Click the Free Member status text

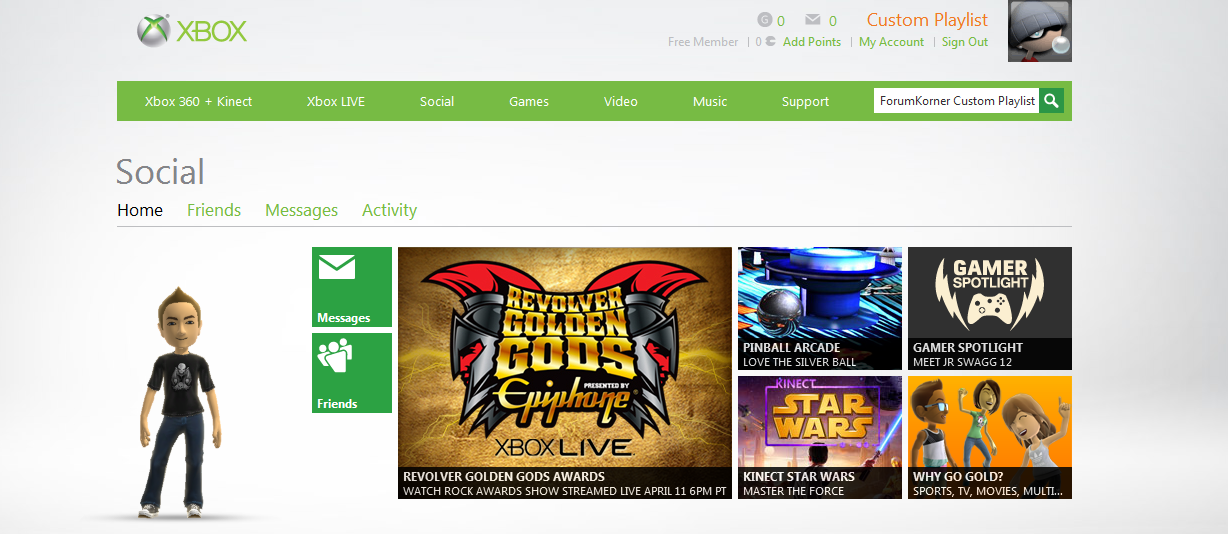coord(703,42)
